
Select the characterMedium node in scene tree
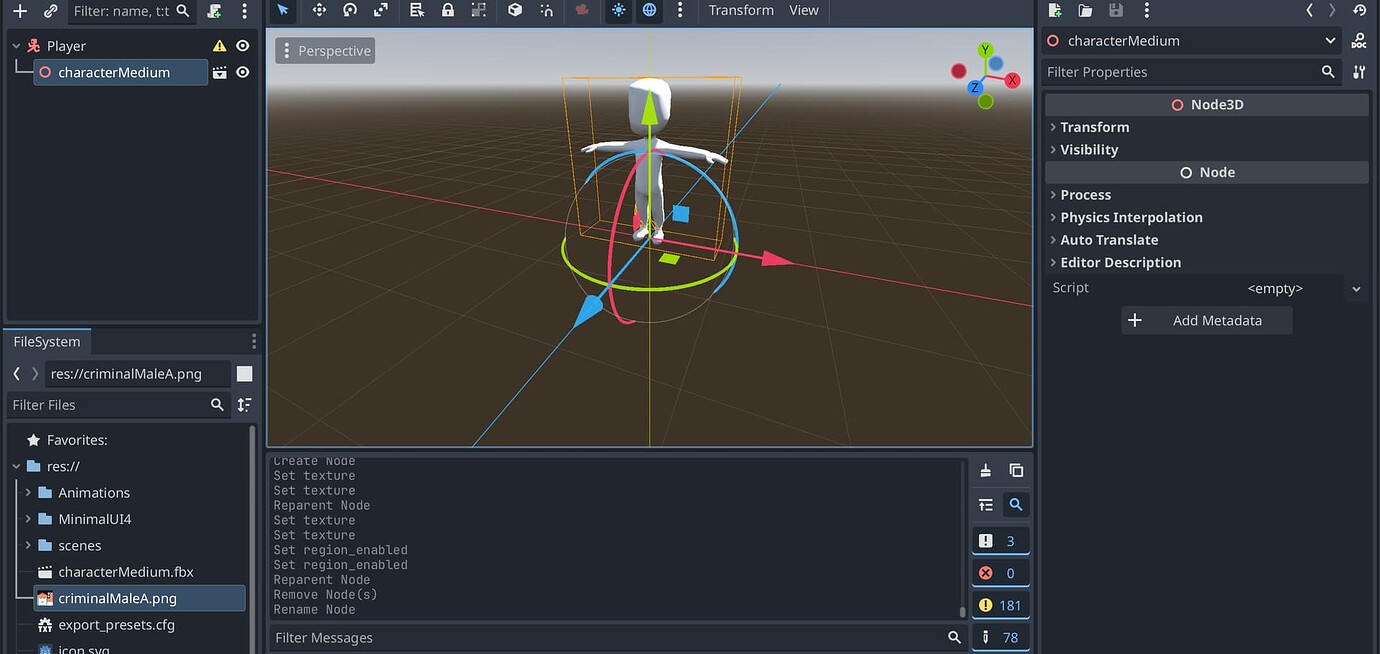click(114, 72)
